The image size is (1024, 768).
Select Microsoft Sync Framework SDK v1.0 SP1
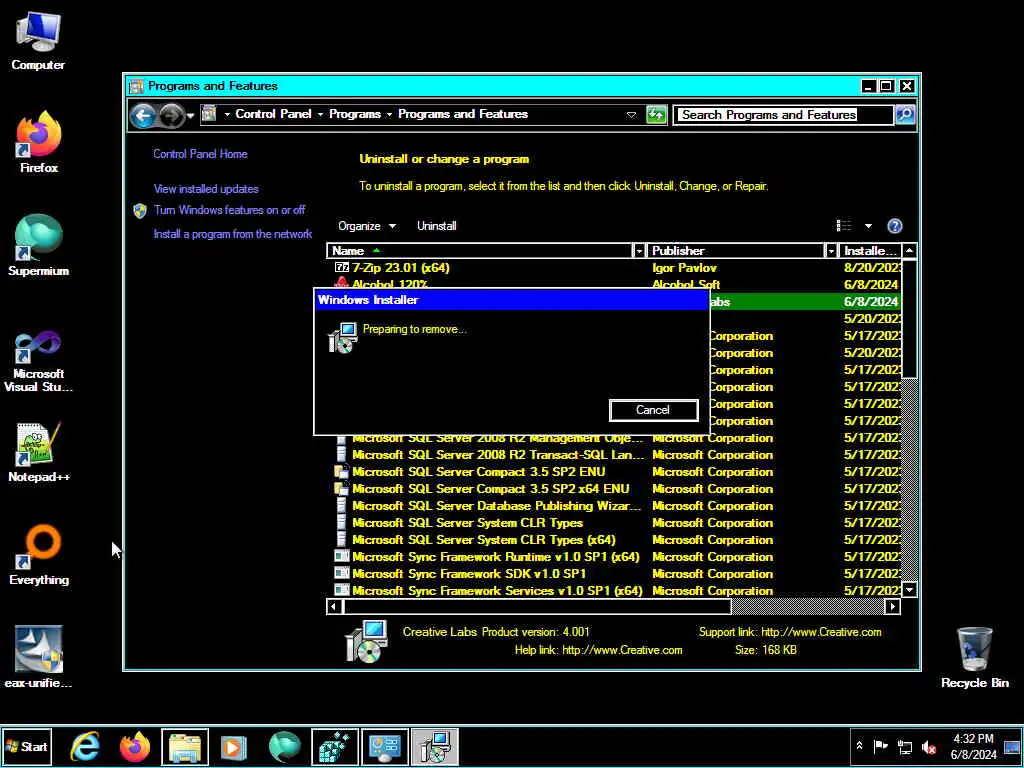click(614, 573)
